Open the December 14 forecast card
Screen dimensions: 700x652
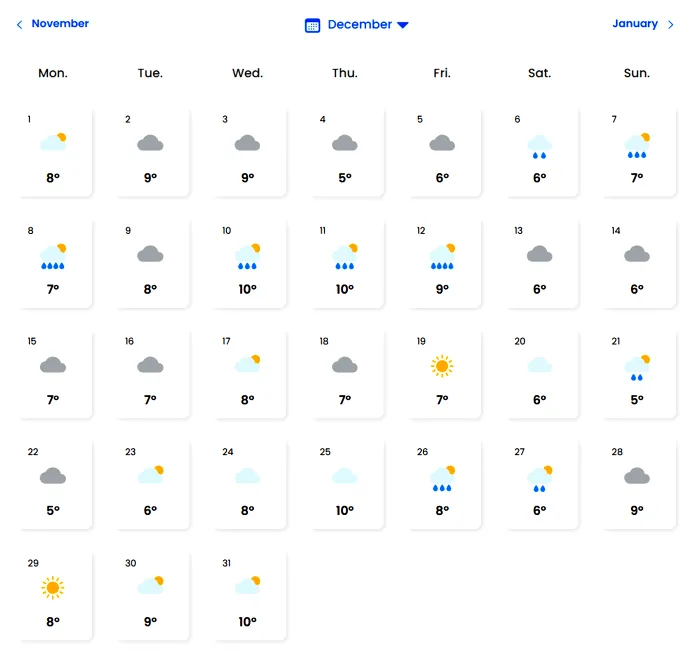637,262
